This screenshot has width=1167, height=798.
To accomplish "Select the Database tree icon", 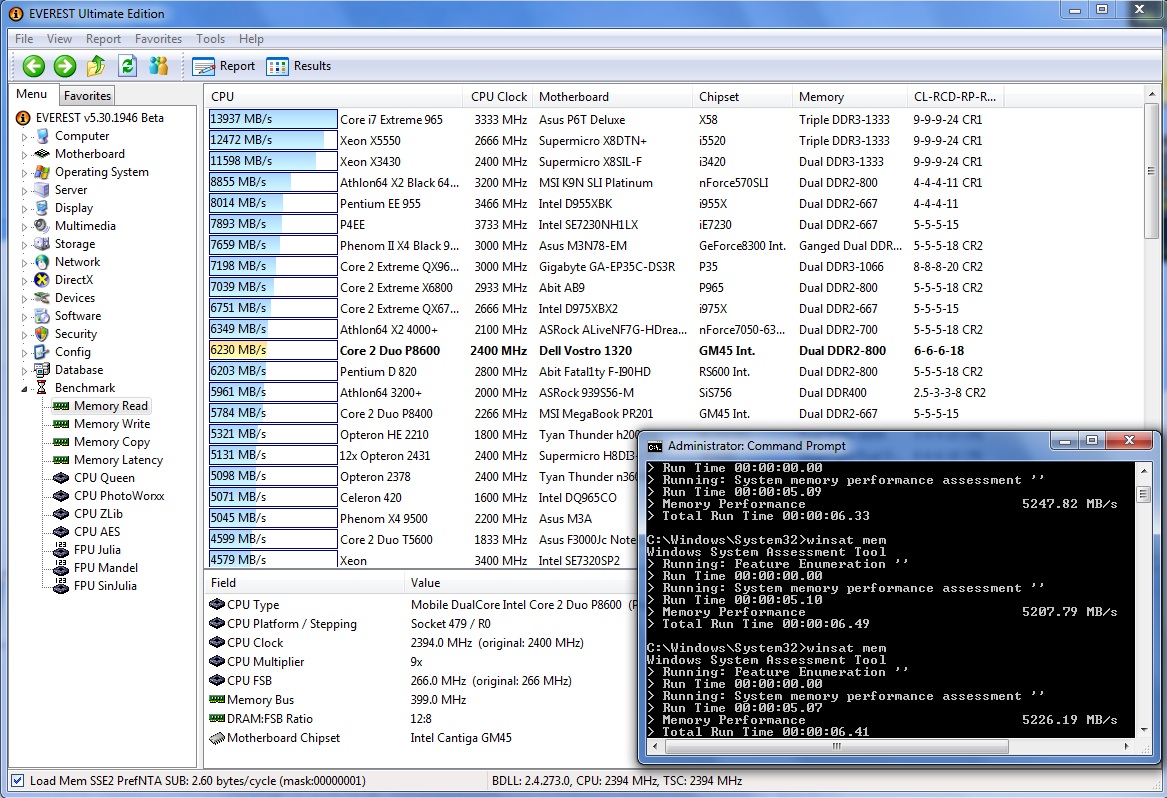I will click(42, 370).
